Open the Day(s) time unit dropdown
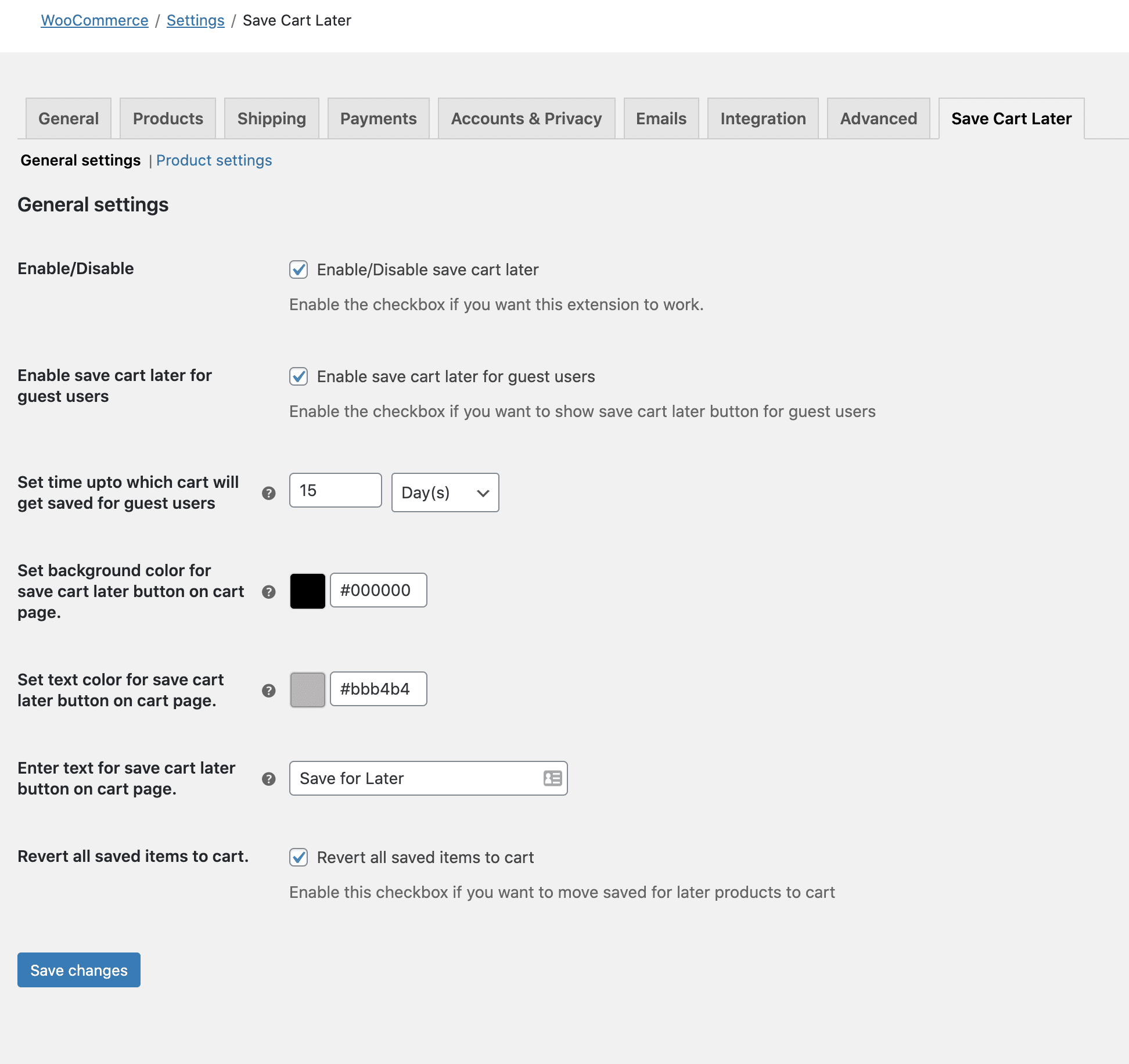The height and width of the screenshot is (1064, 1129). (445, 493)
